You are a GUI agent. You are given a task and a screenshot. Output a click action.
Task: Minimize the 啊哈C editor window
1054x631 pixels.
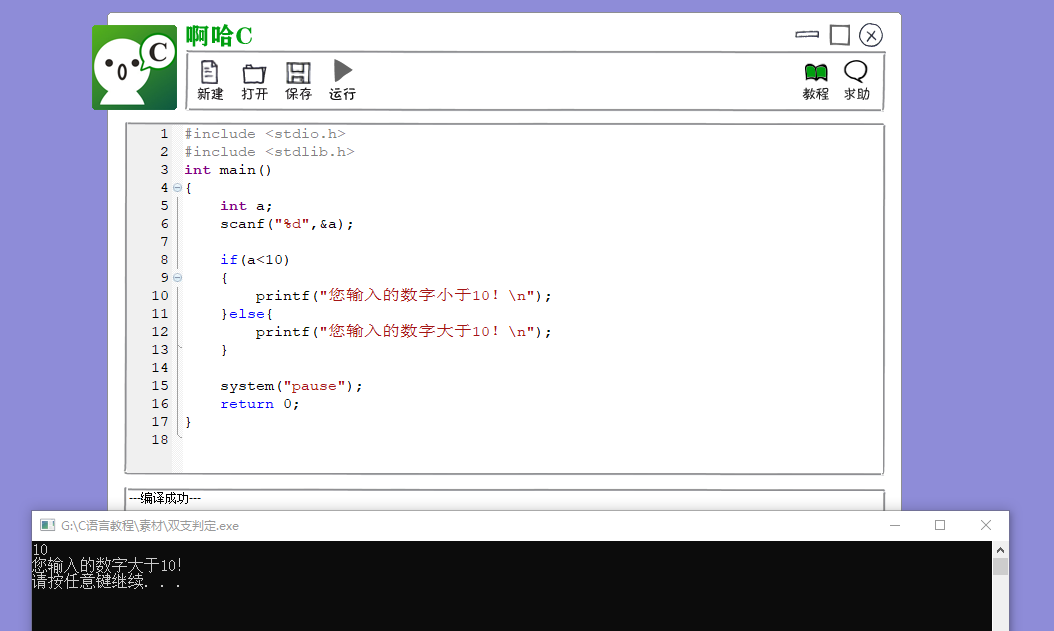(x=807, y=34)
